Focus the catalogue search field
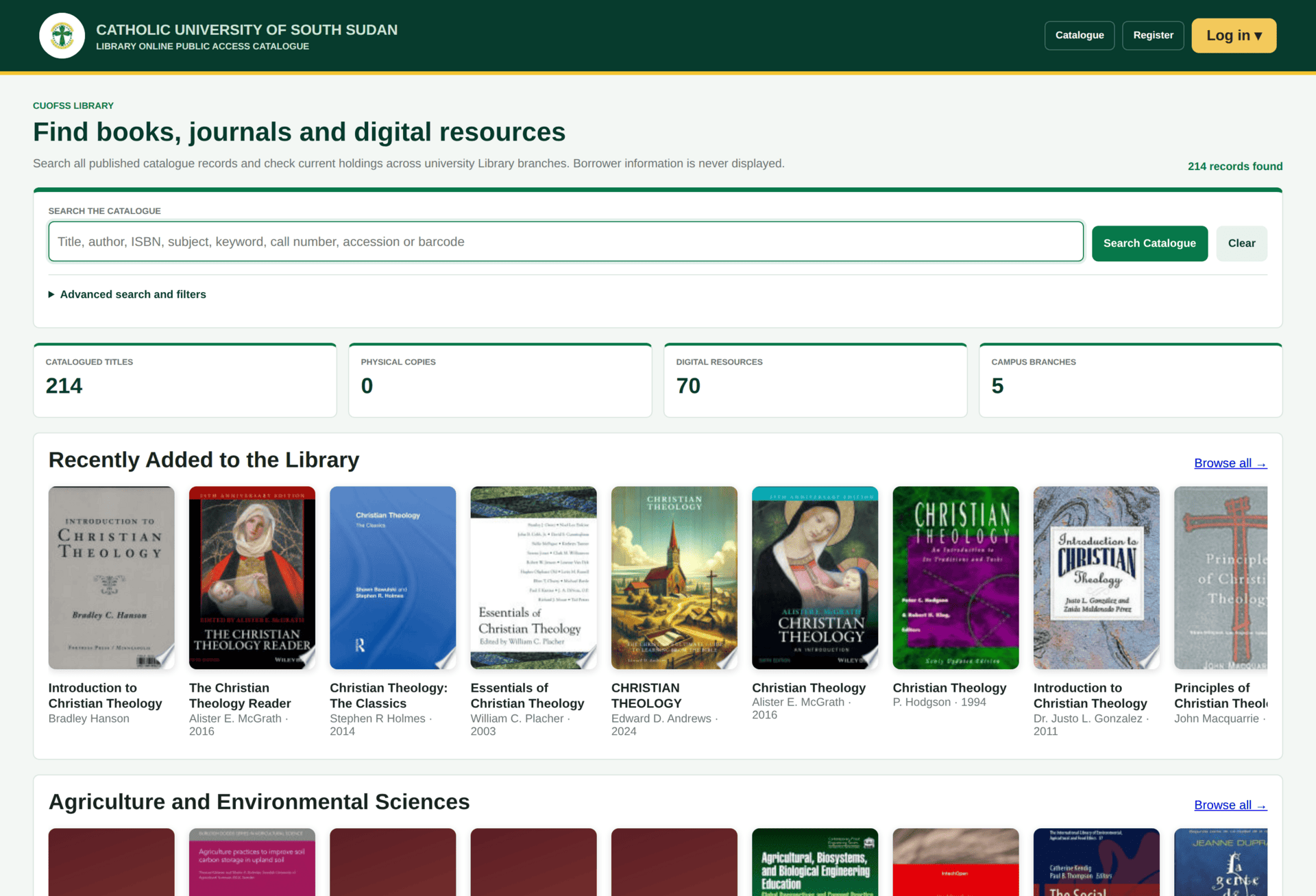 565,241
